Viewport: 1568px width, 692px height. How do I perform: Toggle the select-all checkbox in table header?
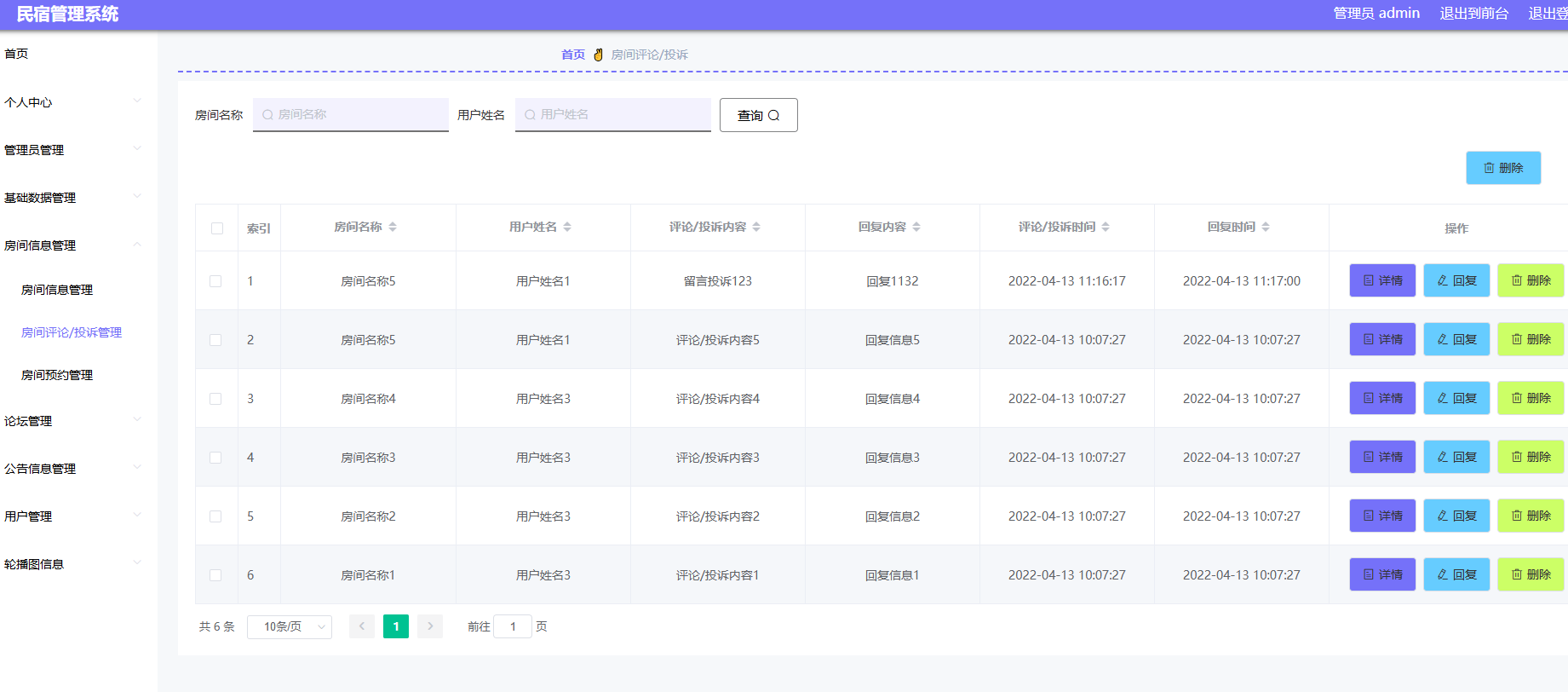coord(217,228)
